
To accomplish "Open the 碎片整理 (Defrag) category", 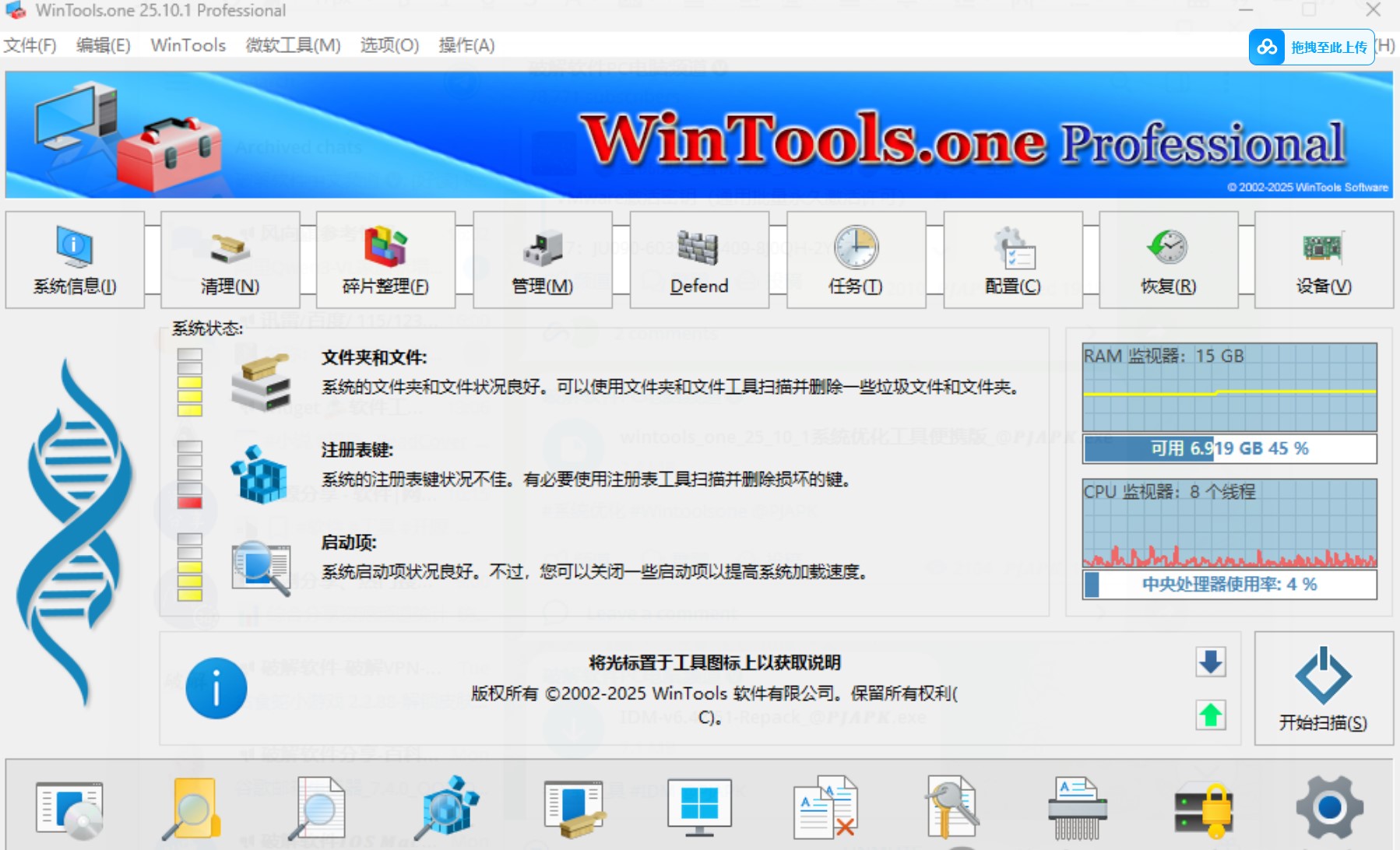I will [385, 261].
